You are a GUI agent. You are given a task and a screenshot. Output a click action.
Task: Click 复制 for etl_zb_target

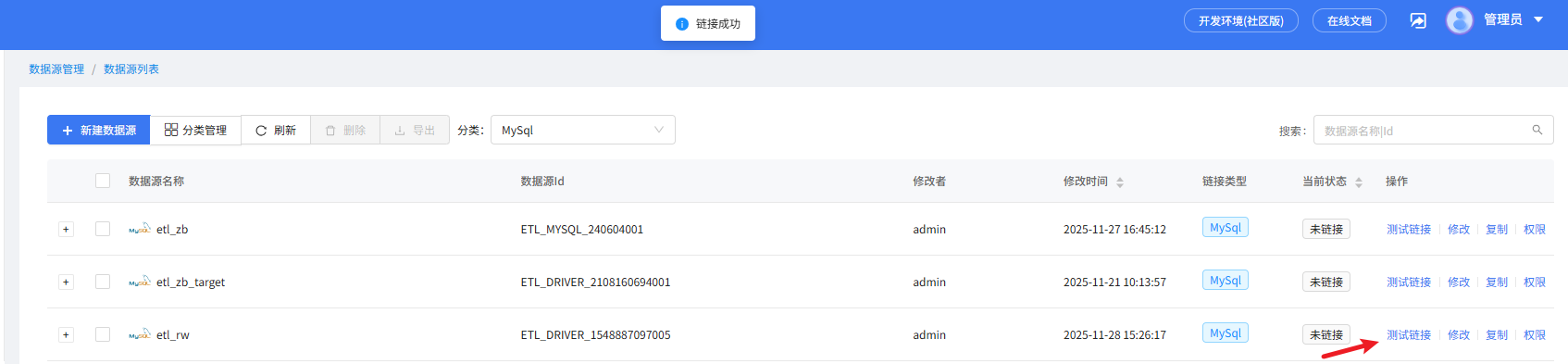tap(1497, 282)
